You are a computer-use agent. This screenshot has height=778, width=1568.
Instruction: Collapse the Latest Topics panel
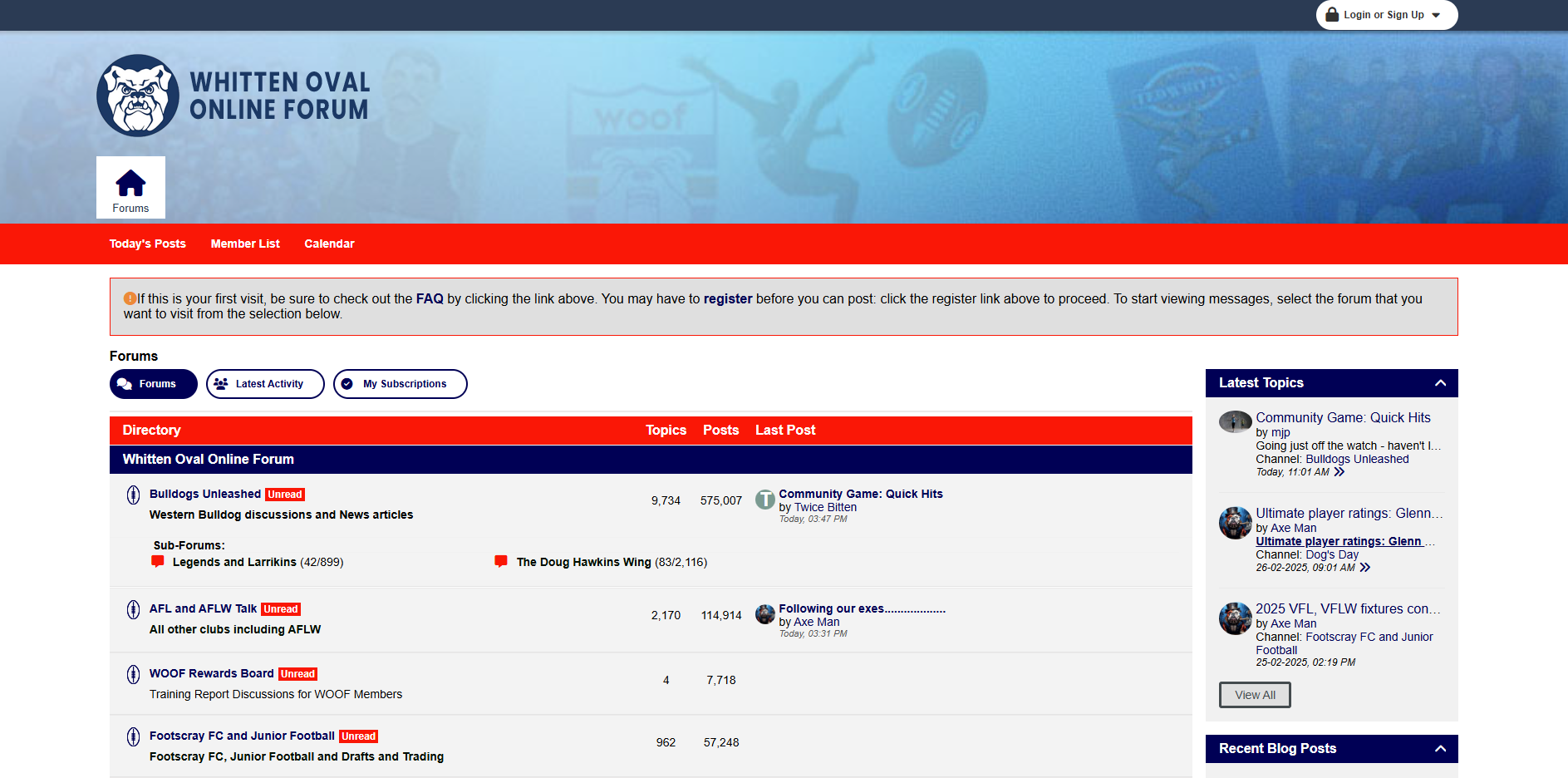click(1440, 383)
